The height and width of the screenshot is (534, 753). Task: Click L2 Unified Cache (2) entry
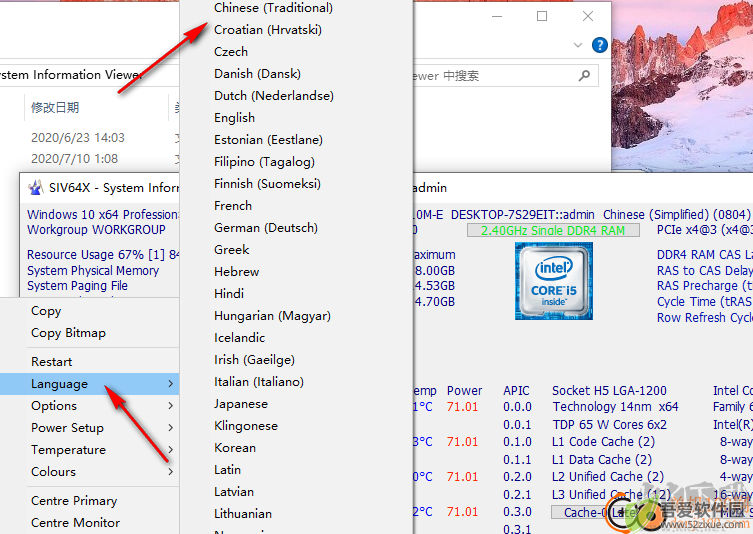[x=607, y=477]
